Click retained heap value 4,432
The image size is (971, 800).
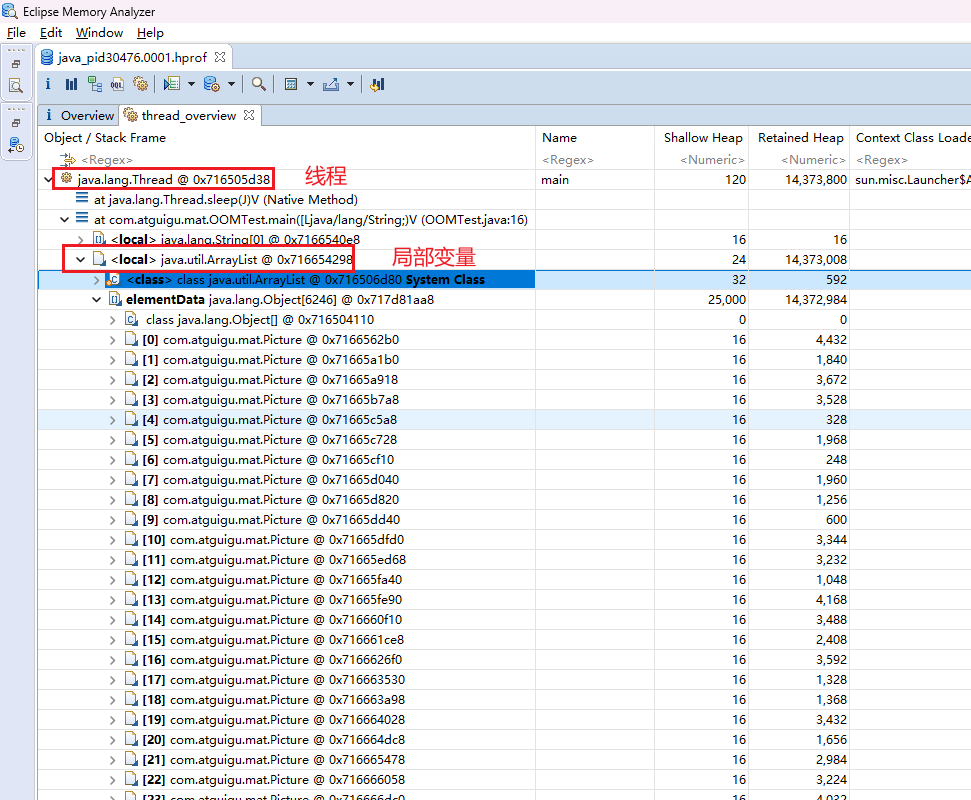coord(831,340)
